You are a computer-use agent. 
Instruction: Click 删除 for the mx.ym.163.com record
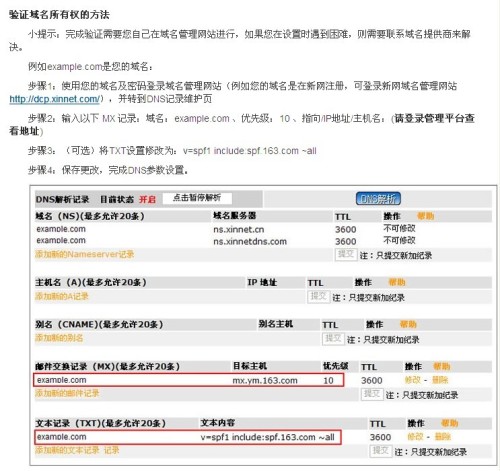click(440, 380)
